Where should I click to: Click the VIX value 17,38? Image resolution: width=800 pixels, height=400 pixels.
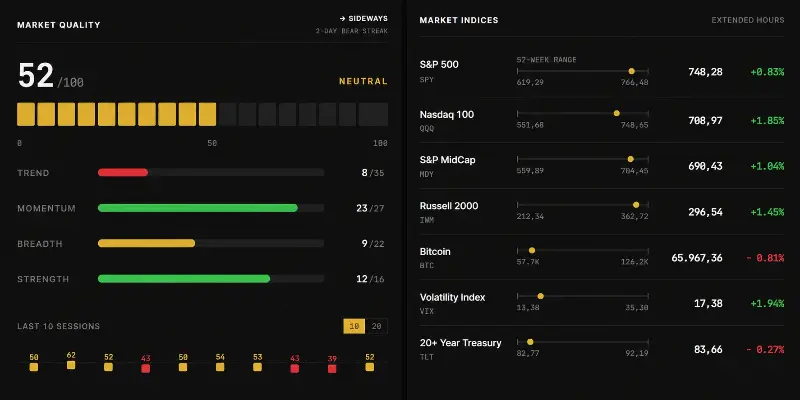(x=708, y=303)
